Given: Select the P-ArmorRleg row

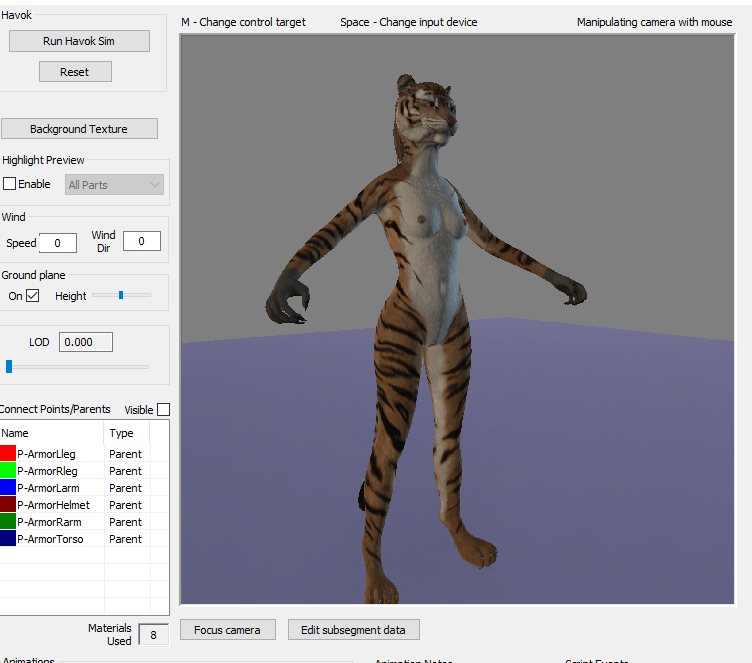Looking at the screenshot, I should click(x=84, y=471).
